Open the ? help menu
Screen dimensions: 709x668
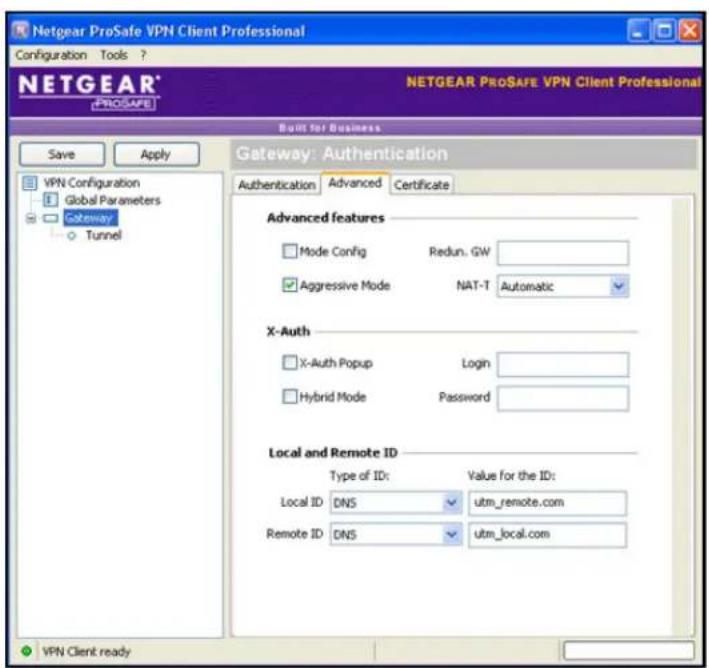143,55
